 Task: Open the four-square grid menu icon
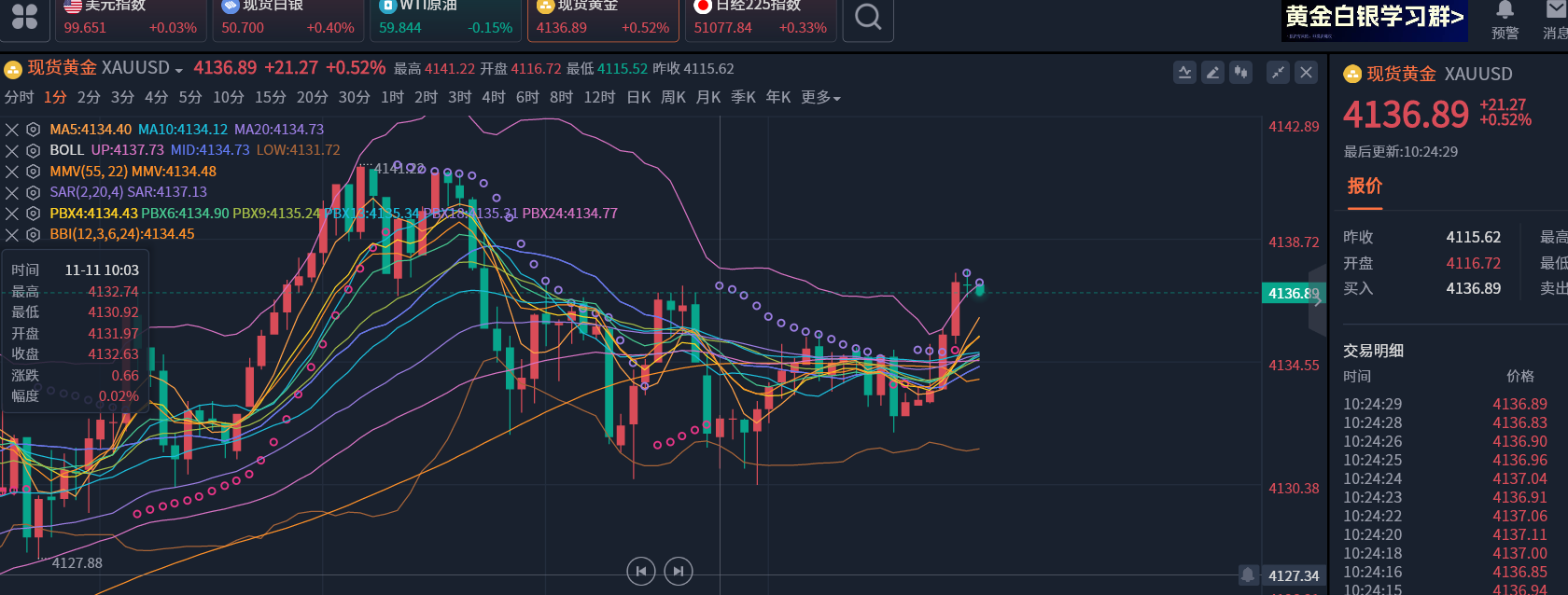coord(25,18)
